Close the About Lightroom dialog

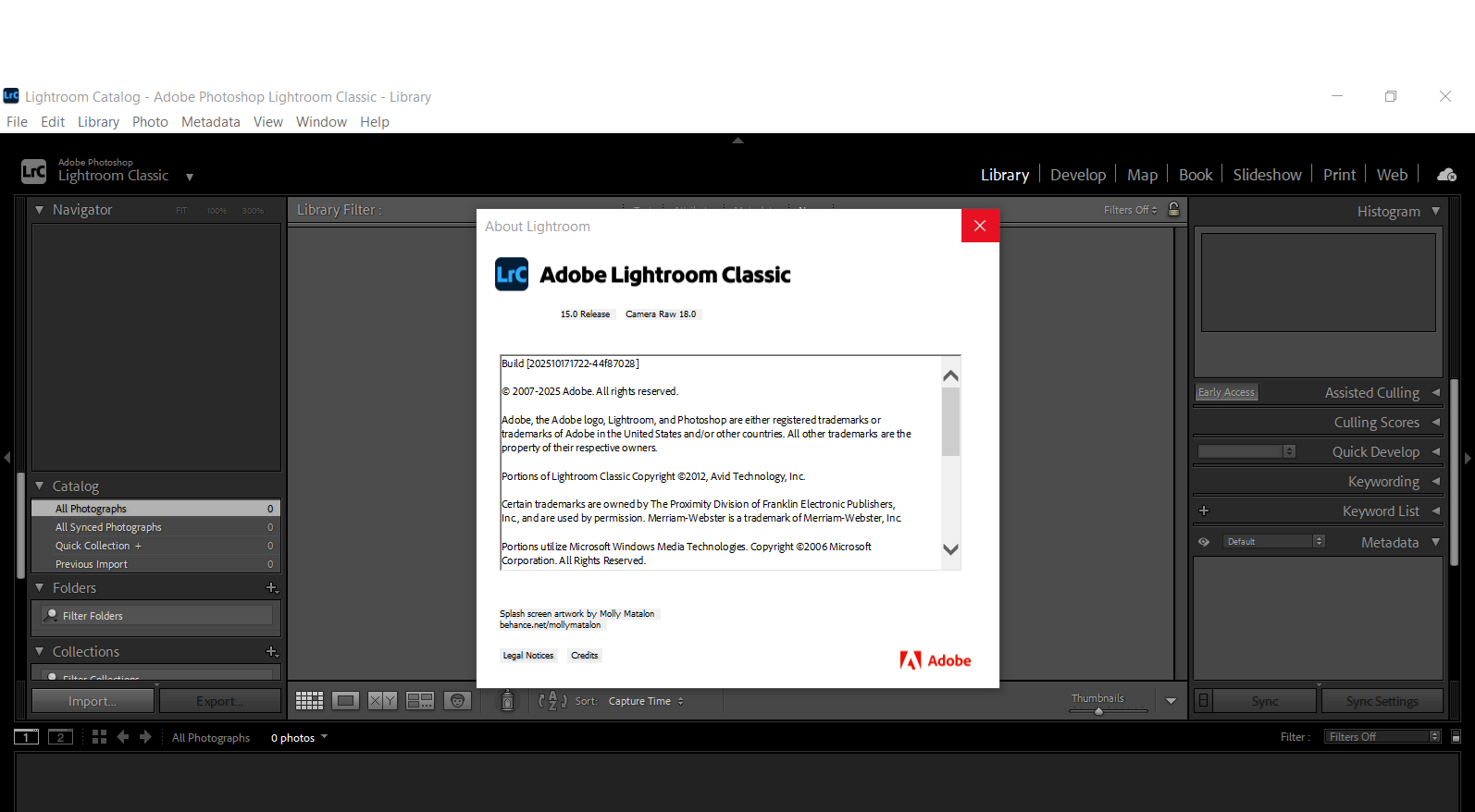(x=980, y=226)
